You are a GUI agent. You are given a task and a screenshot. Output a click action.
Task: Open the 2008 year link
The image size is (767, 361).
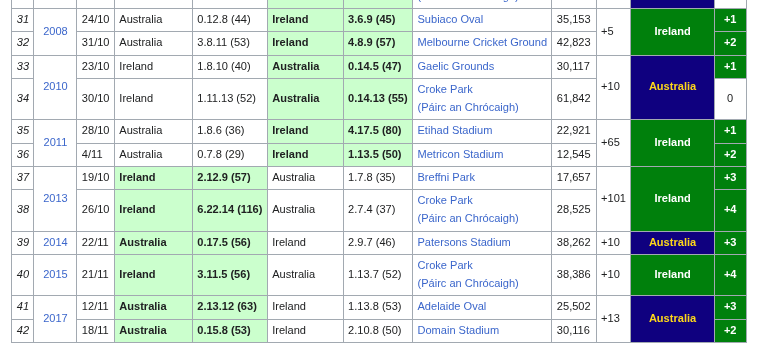[x=55, y=31]
